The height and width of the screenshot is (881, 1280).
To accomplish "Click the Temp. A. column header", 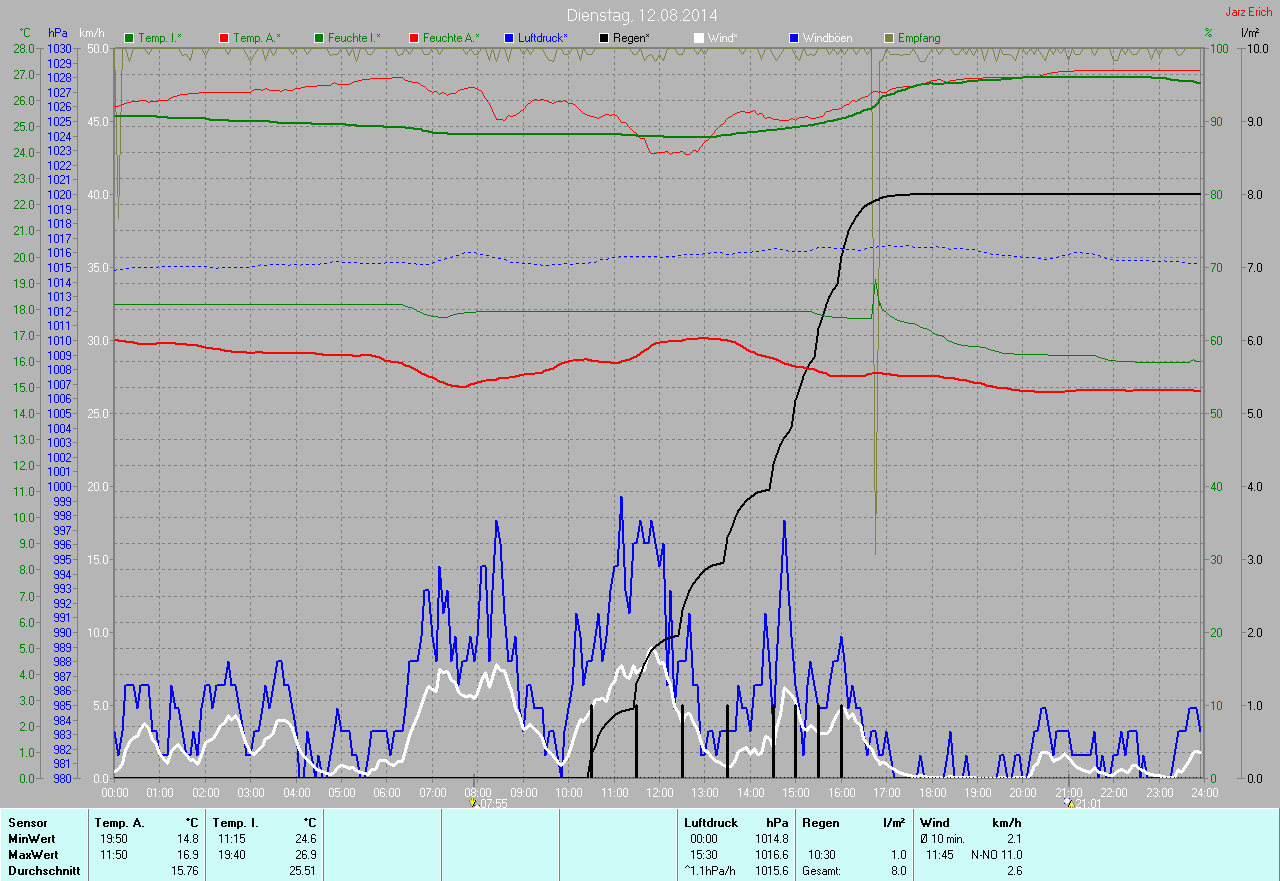I will (119, 822).
